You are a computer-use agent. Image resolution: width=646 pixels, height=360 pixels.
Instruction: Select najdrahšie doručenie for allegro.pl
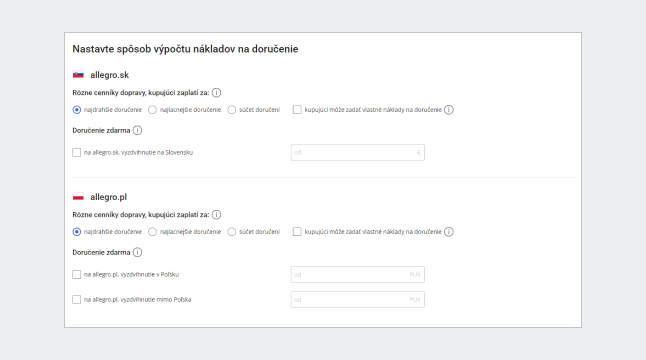click(x=77, y=232)
